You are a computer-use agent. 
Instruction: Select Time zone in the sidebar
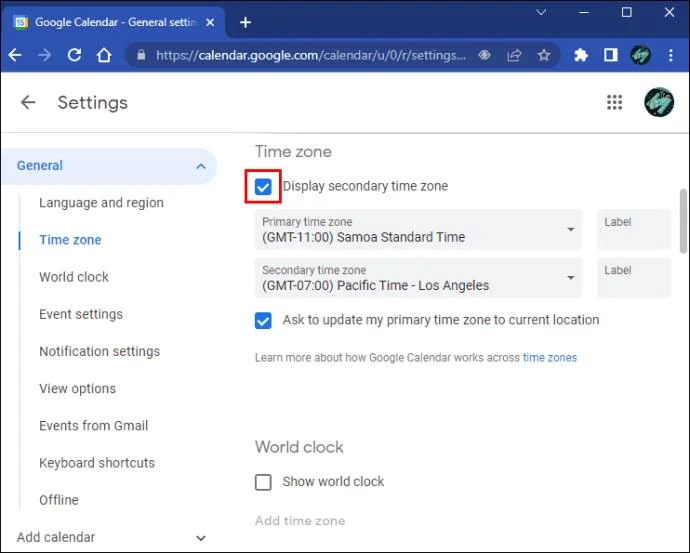pos(70,240)
